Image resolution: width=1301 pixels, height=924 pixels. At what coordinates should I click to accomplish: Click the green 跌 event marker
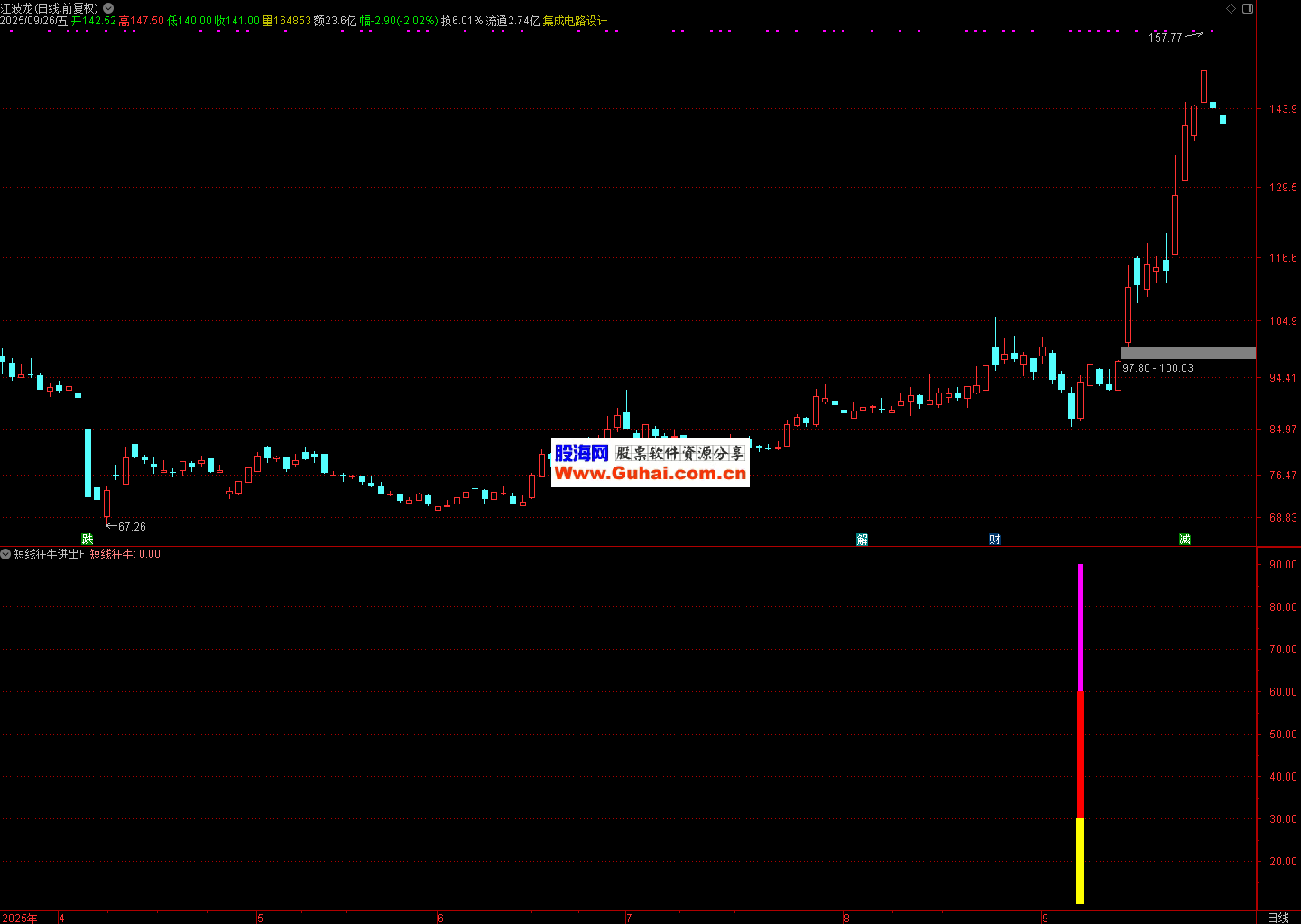88,539
